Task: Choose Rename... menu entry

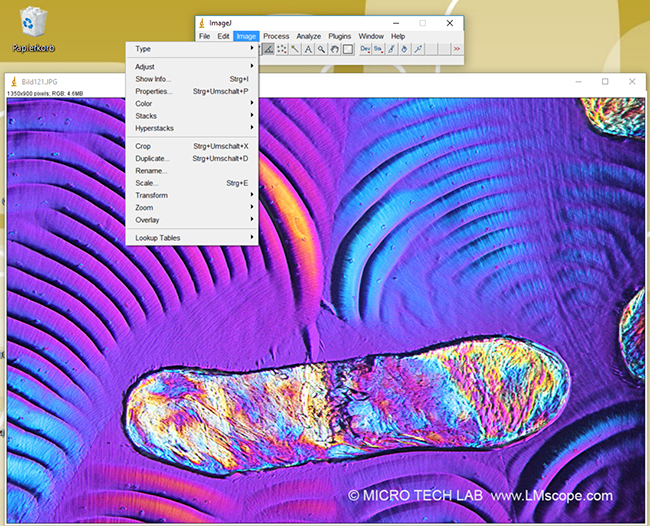Action: point(192,171)
